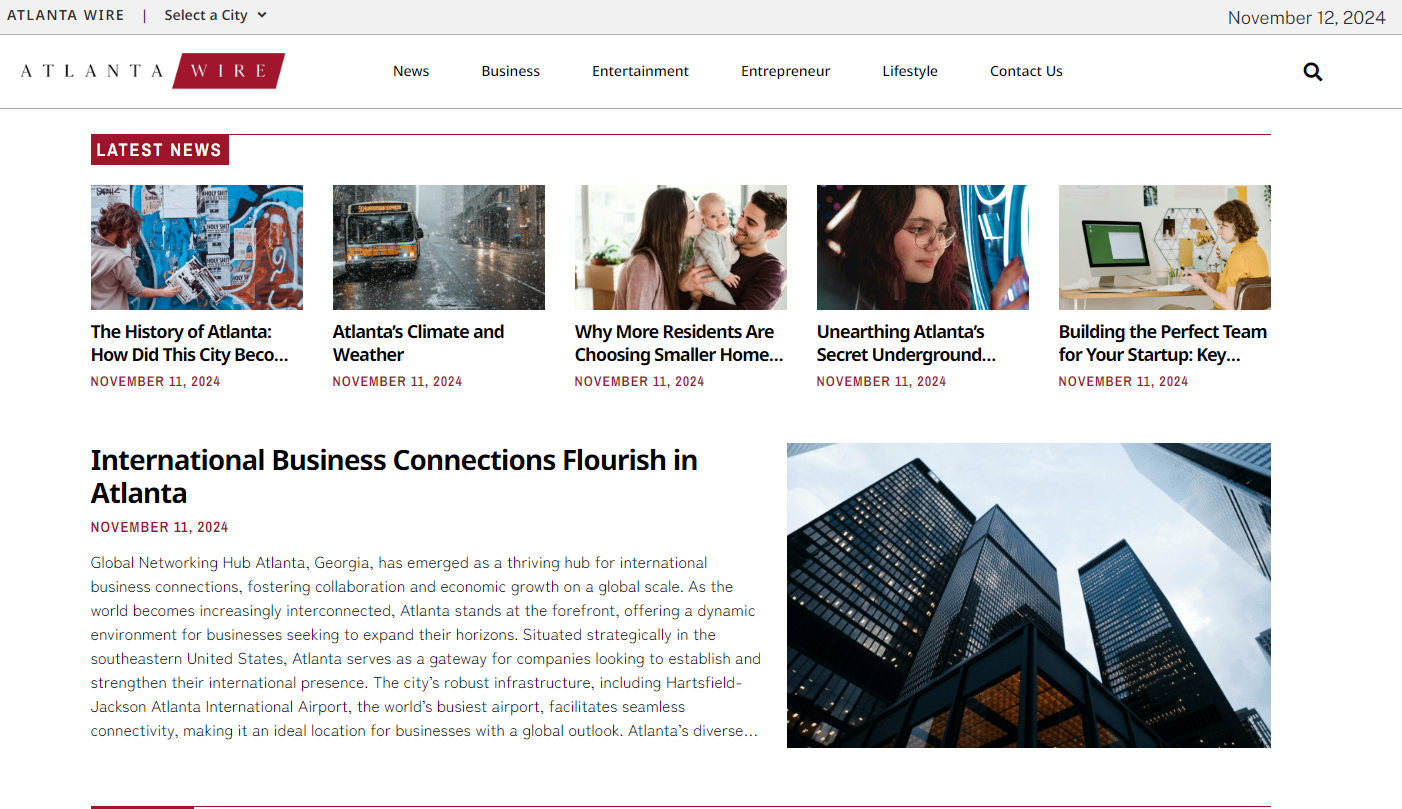Expand the Select a City dropdown
The image size is (1402, 809).
(x=215, y=15)
